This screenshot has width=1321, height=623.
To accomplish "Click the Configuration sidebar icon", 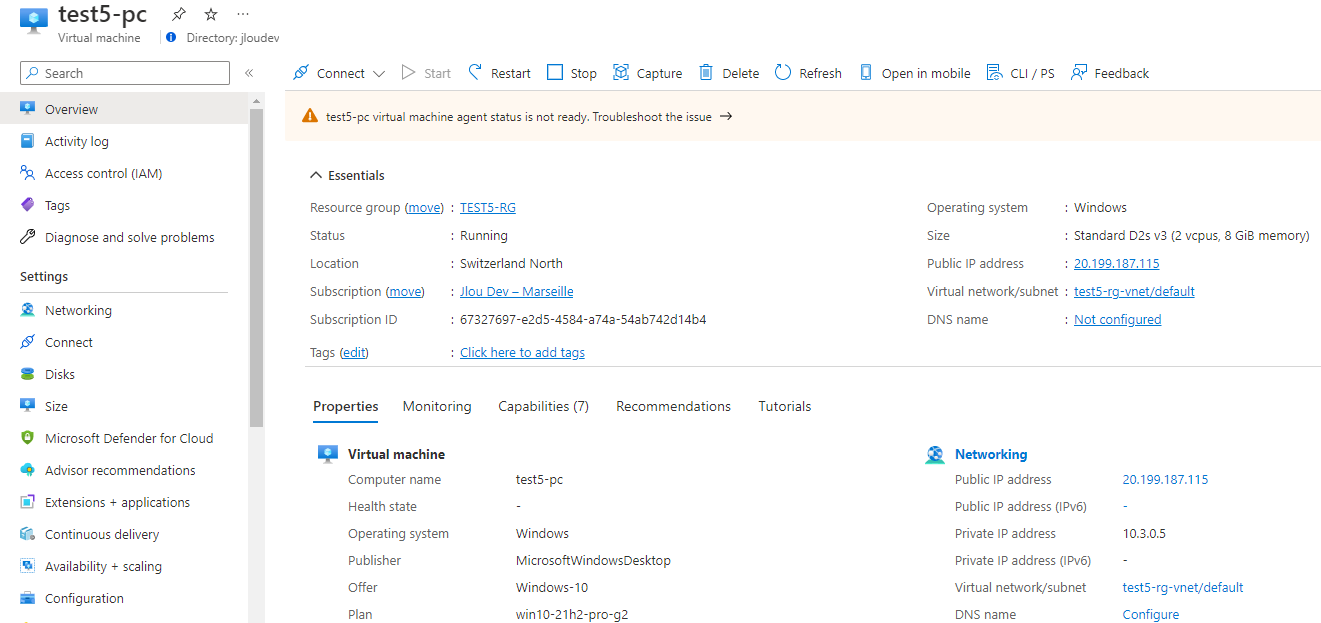I will [x=28, y=598].
